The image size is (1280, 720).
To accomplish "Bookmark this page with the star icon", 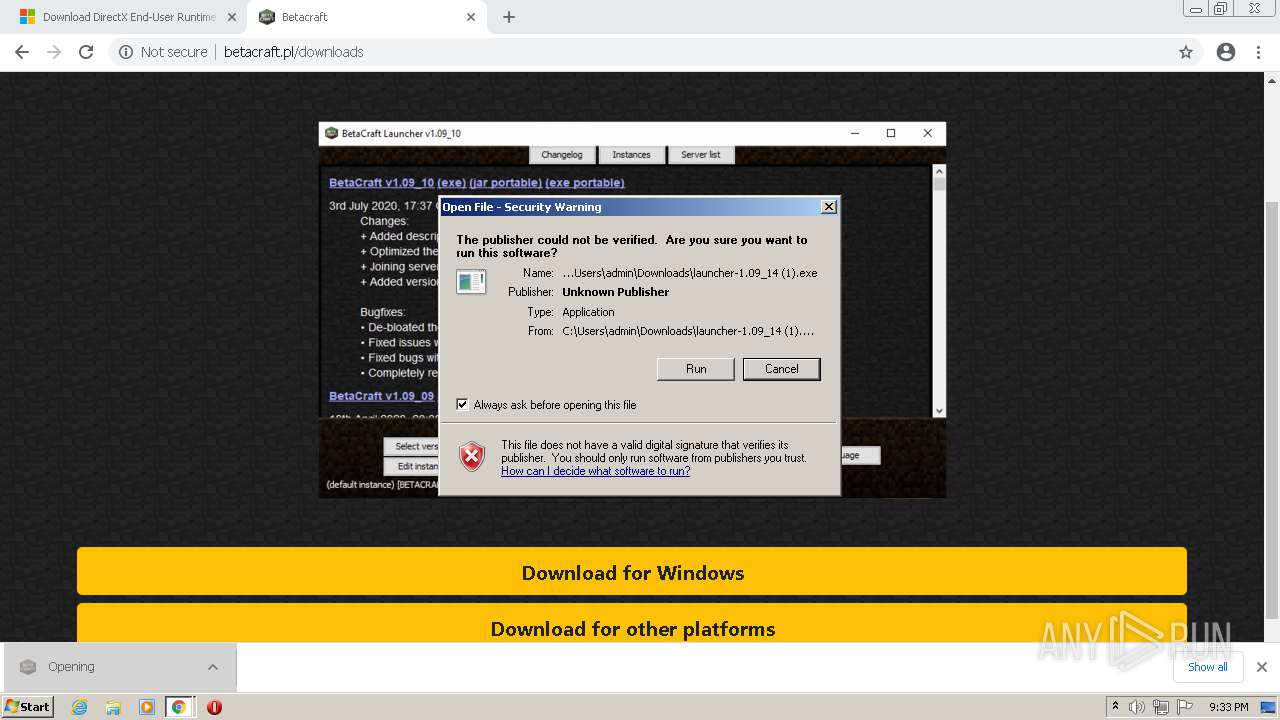I will coord(1186,52).
